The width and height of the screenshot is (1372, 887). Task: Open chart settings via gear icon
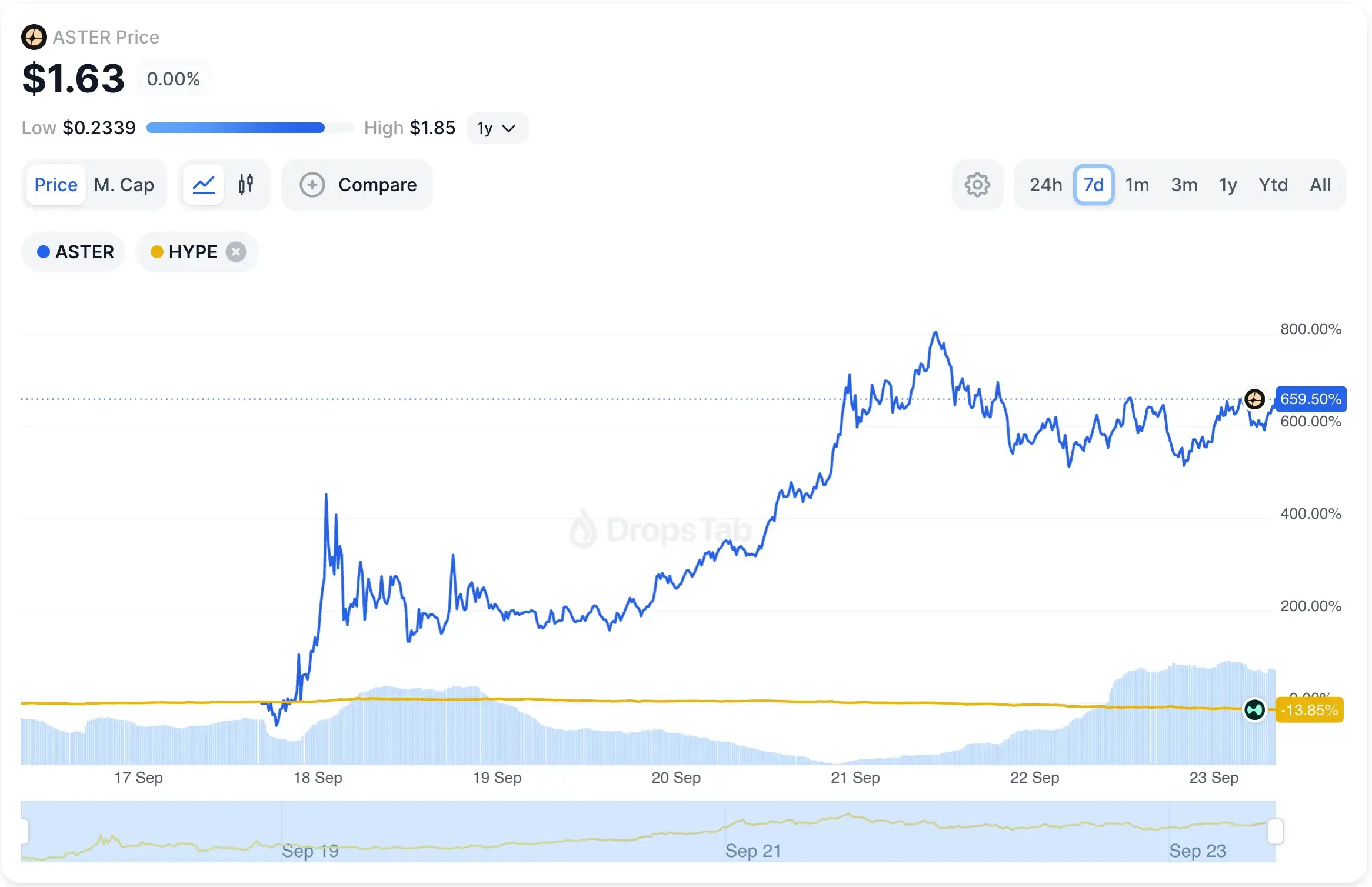[x=977, y=184]
